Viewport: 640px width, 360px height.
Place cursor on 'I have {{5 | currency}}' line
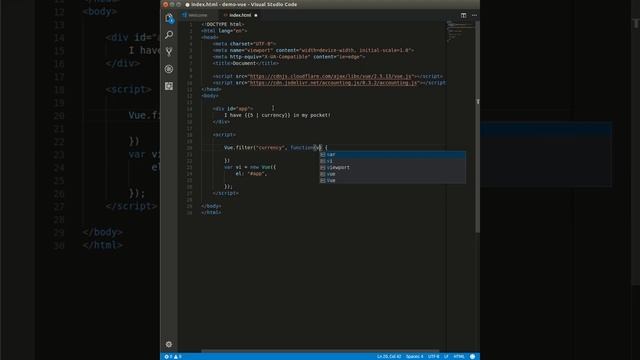click(x=277, y=116)
